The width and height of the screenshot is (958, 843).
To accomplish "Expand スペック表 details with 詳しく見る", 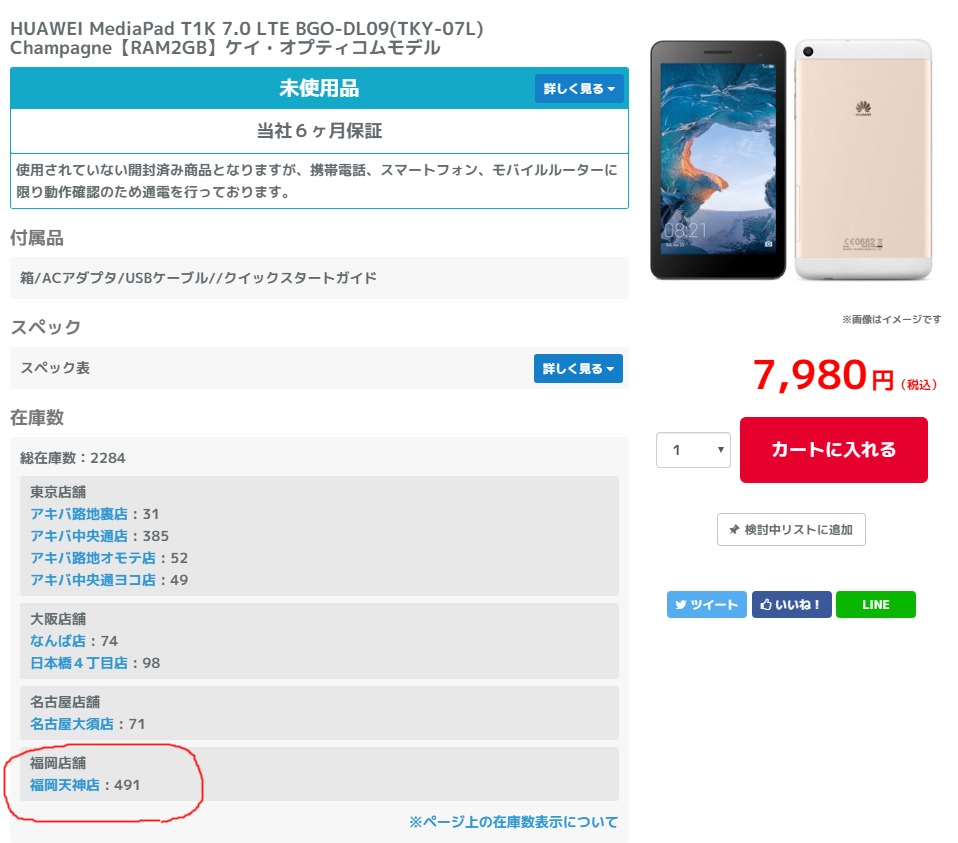I will pos(578,368).
